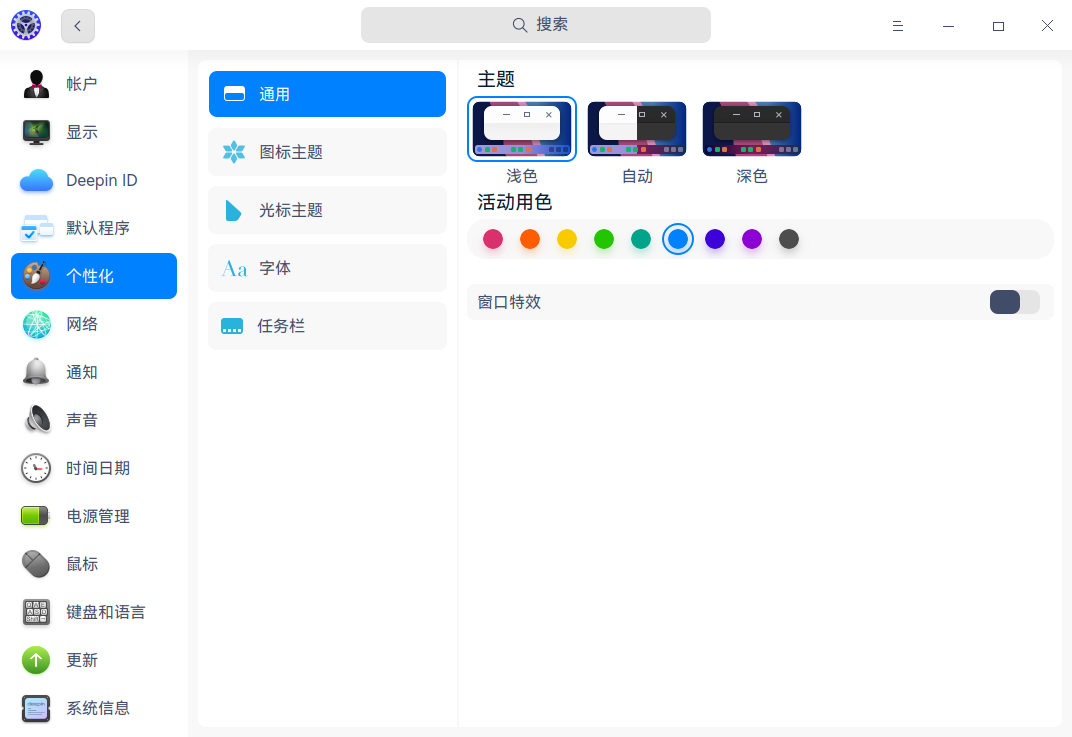Select the 深色 dark theme
This screenshot has width=1072, height=737.
(751, 128)
